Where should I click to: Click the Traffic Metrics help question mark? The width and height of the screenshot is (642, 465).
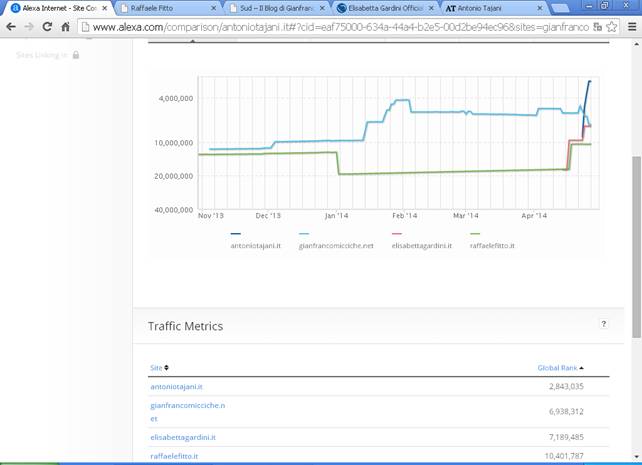pos(604,324)
